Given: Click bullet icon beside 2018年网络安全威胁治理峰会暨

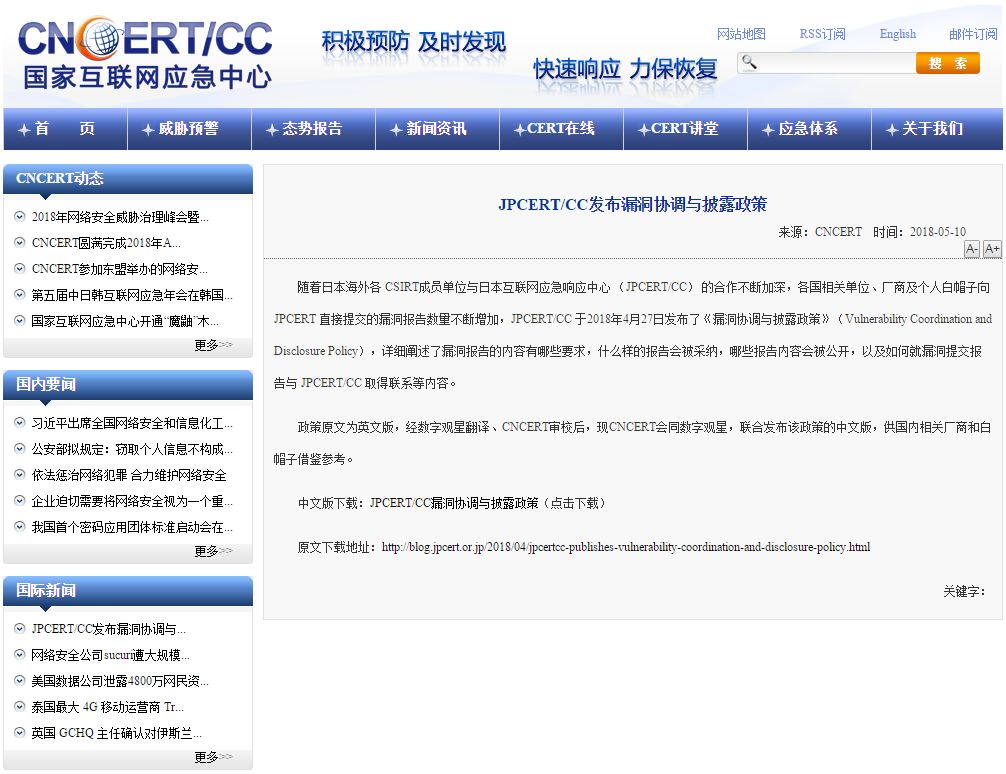Looking at the screenshot, I should [x=20, y=217].
